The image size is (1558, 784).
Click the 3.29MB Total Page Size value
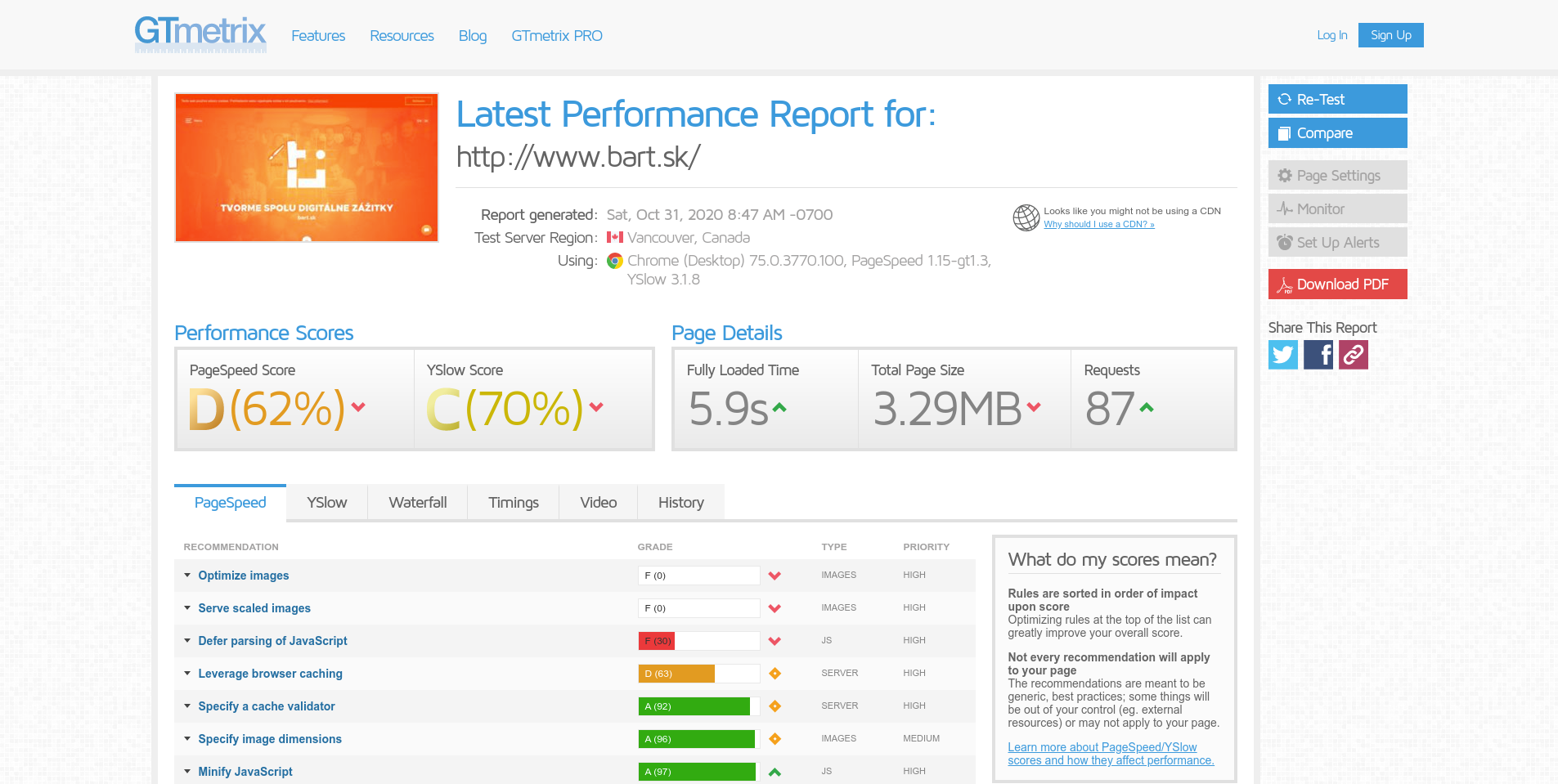pos(947,409)
